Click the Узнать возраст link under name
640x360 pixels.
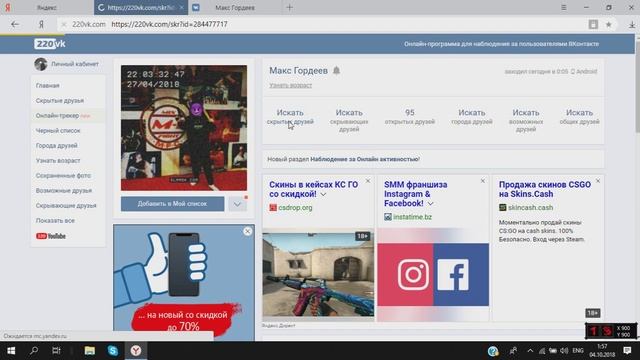click(291, 85)
